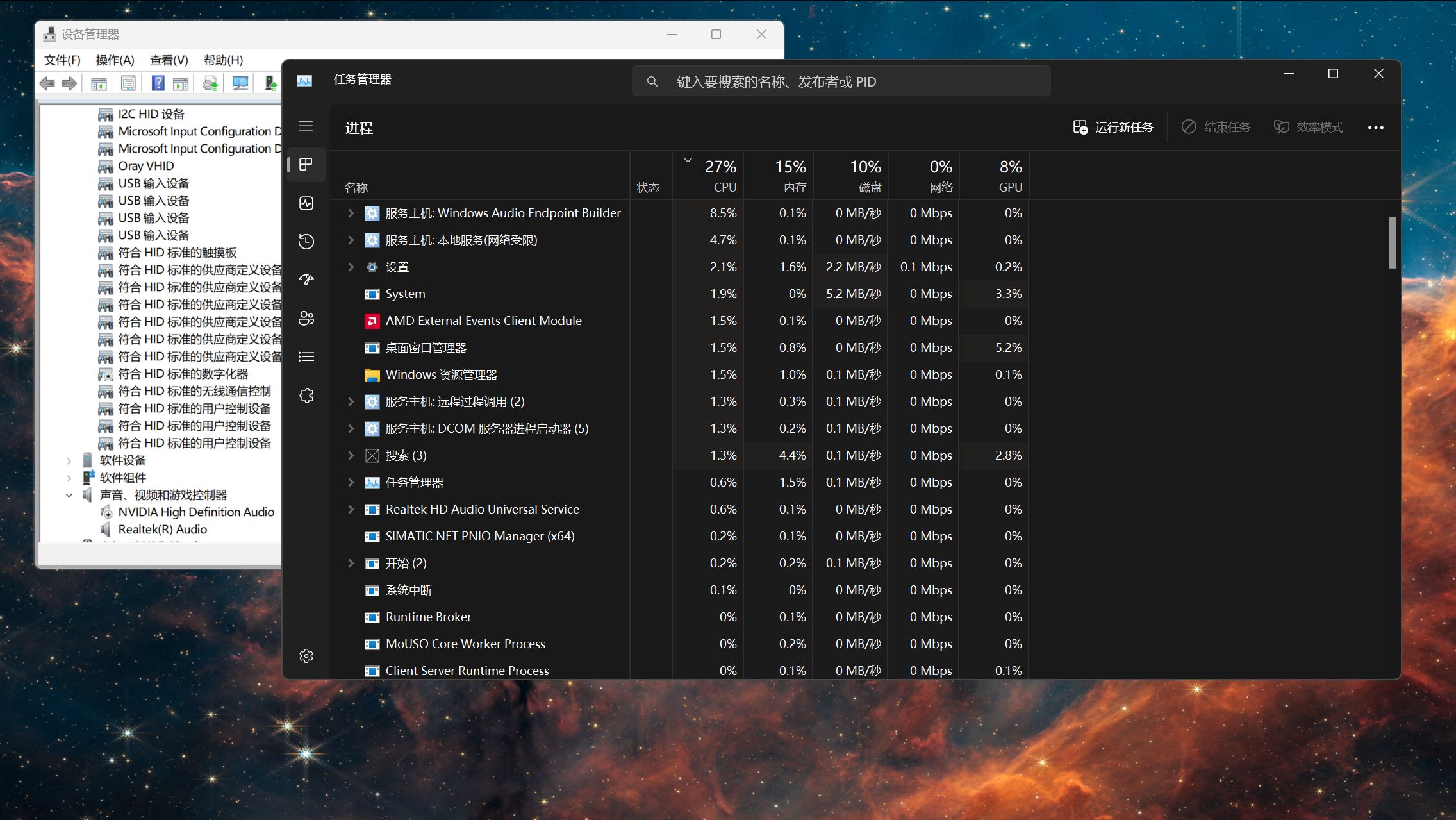Viewport: 1456px width, 820px height.
Task: Click 效率模式 button
Action: (1308, 127)
